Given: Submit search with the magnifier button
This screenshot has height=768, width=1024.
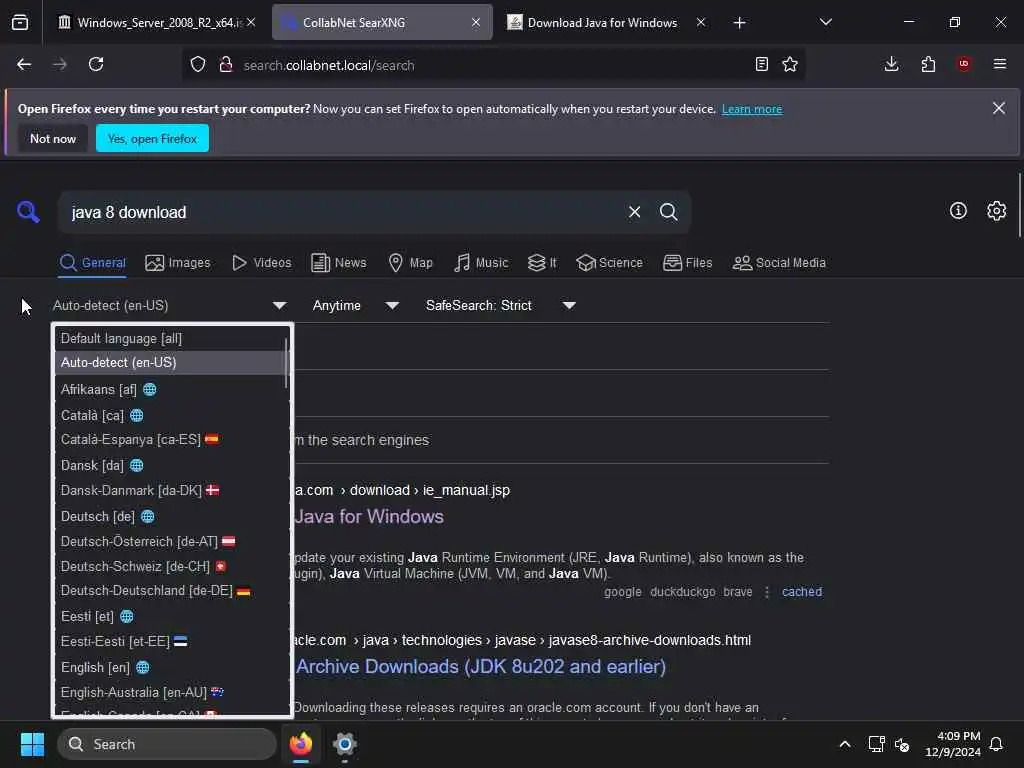Looking at the screenshot, I should [668, 212].
